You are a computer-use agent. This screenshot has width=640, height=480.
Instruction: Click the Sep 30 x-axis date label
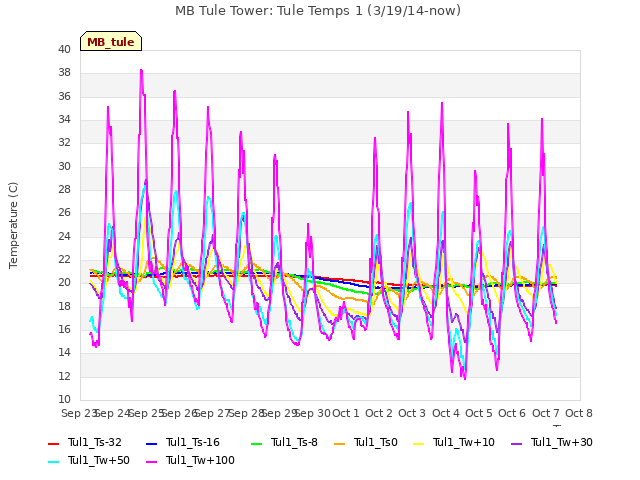(312, 413)
